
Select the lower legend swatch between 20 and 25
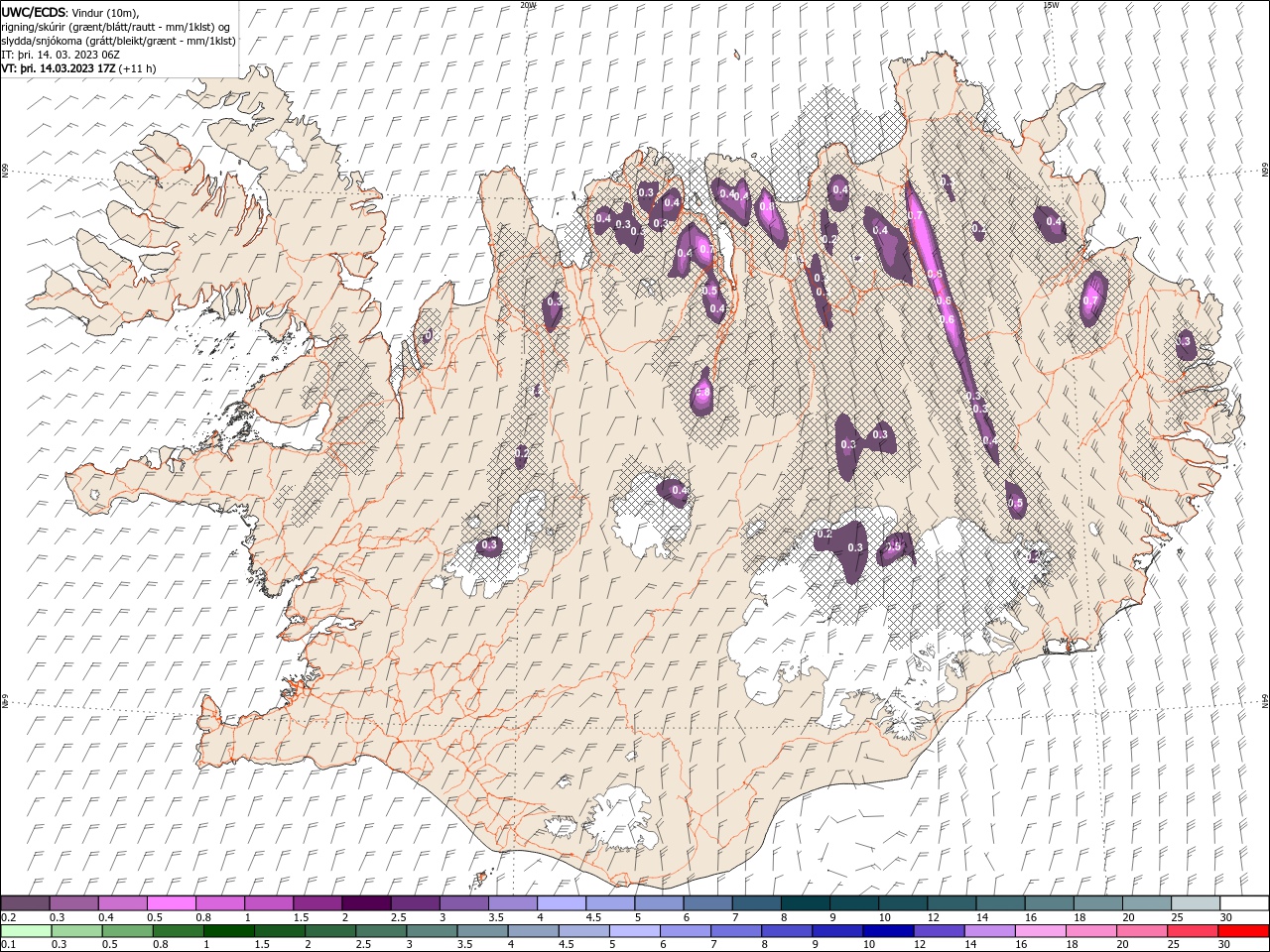pos(1140,931)
